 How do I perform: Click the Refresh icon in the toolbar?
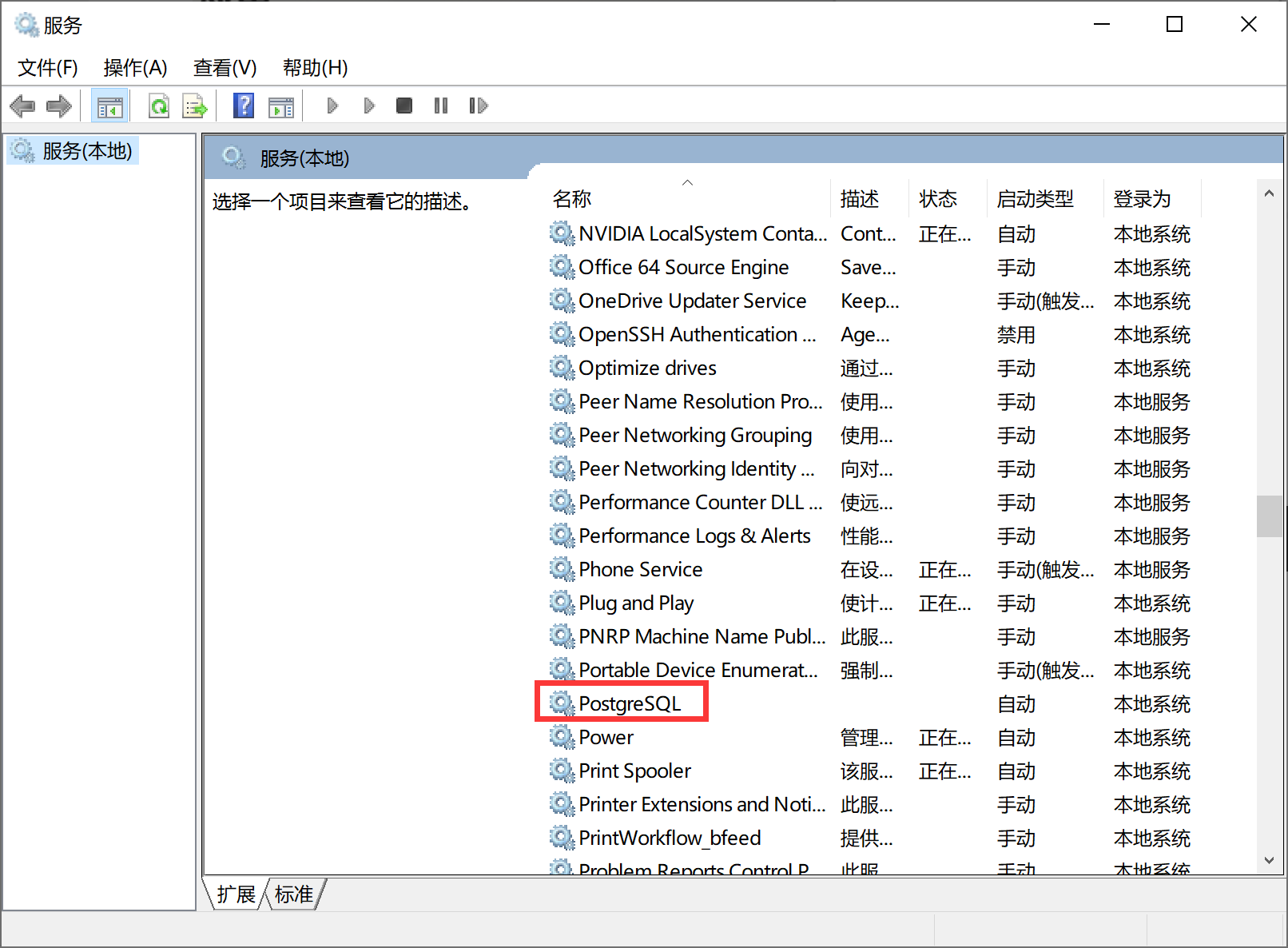coord(159,105)
